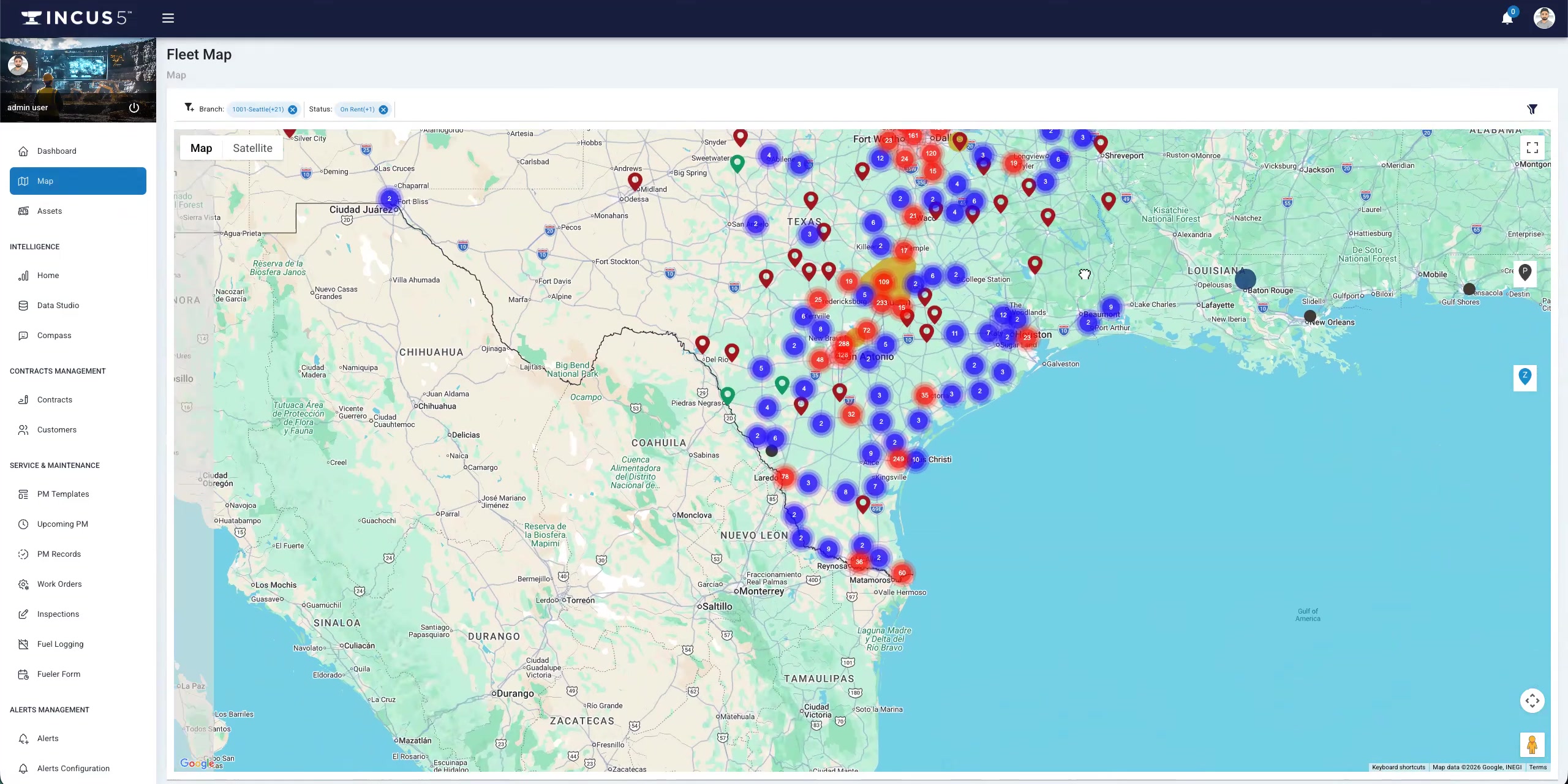
Task: Click the P marker map control
Action: [1525, 273]
